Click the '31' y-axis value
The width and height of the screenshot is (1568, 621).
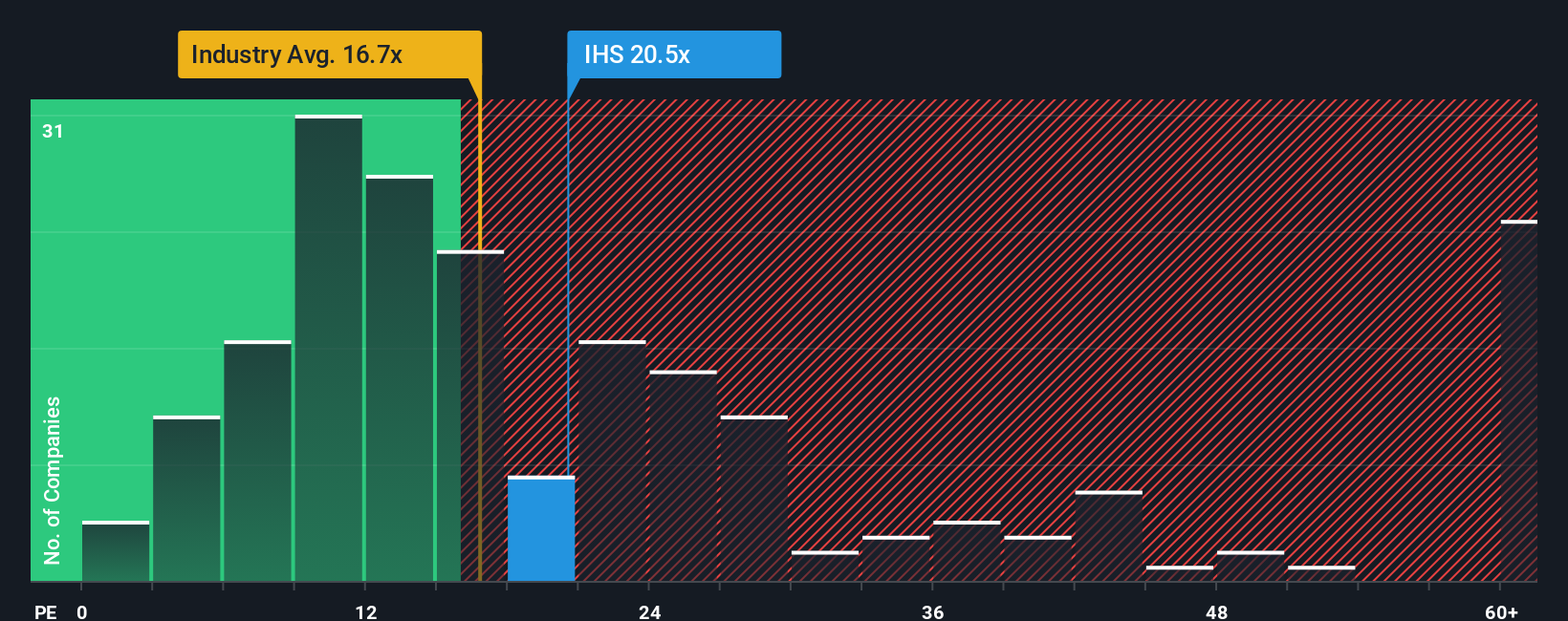point(53,131)
